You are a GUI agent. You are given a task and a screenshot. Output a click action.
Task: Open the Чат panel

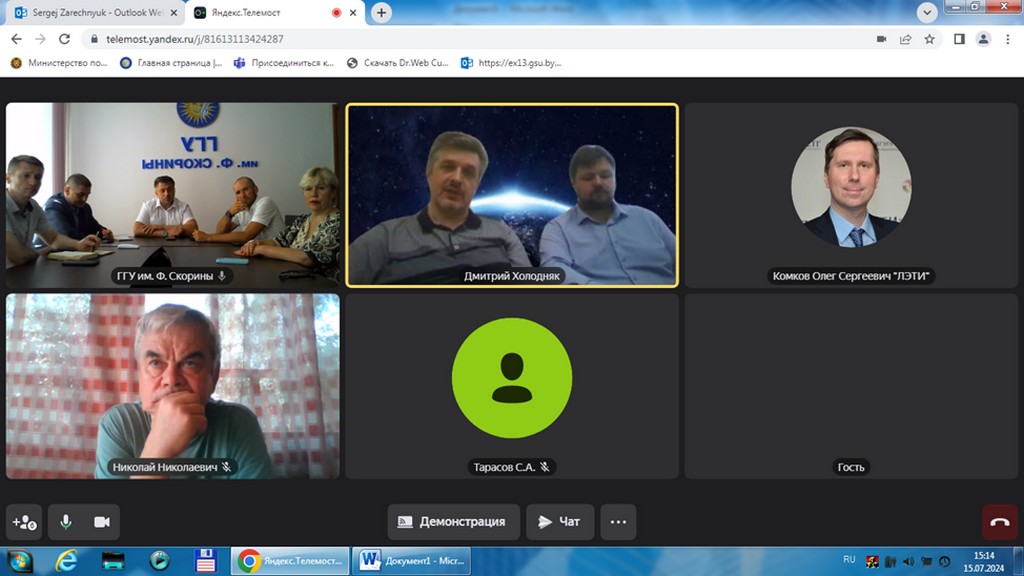click(559, 522)
